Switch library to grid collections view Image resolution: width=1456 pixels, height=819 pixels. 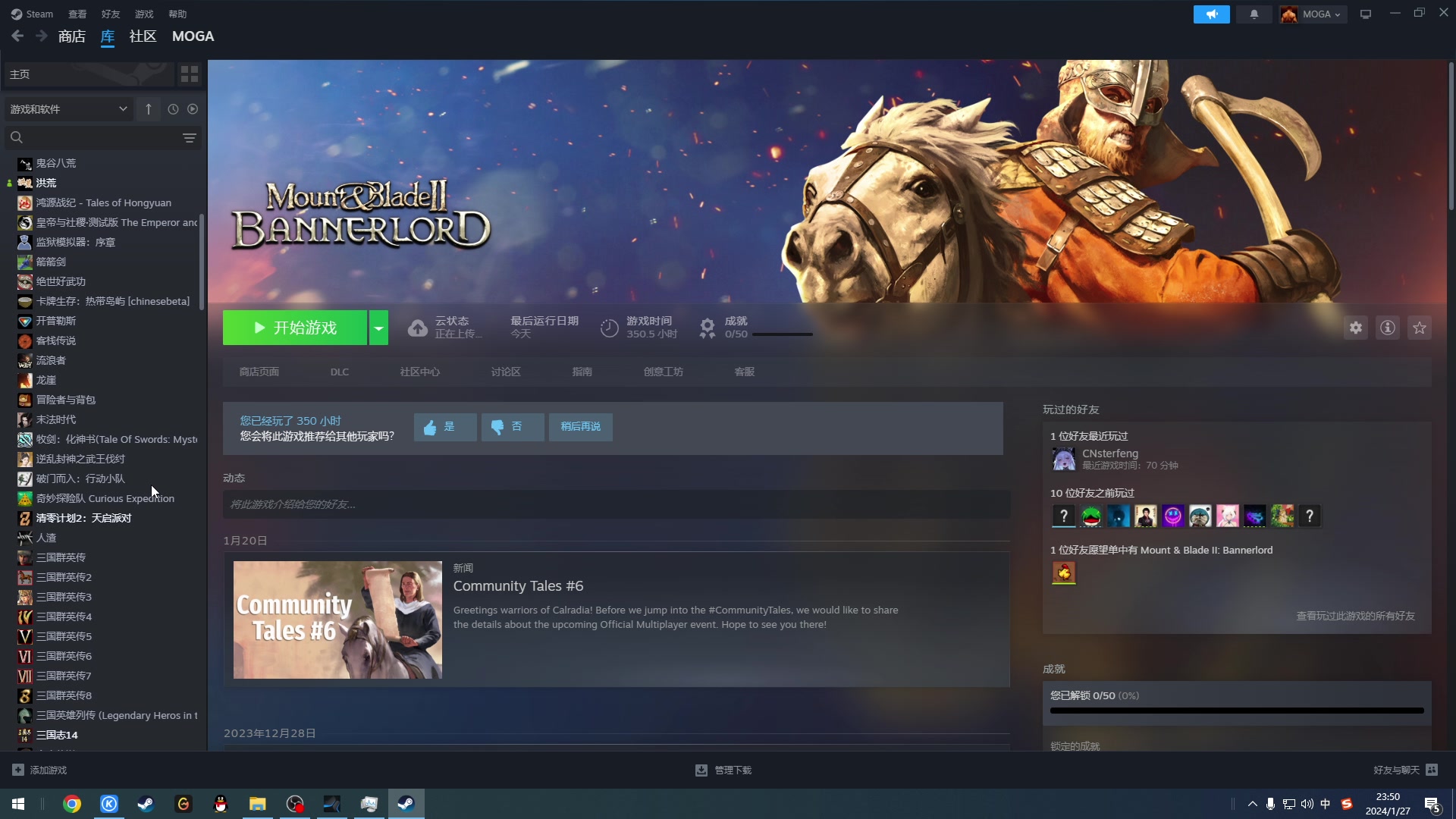(190, 74)
